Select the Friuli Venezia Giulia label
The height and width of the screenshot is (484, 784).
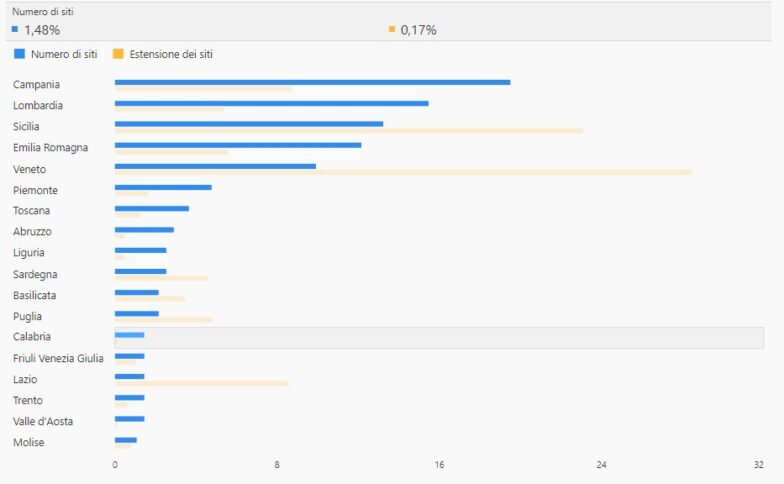[x=58, y=358]
